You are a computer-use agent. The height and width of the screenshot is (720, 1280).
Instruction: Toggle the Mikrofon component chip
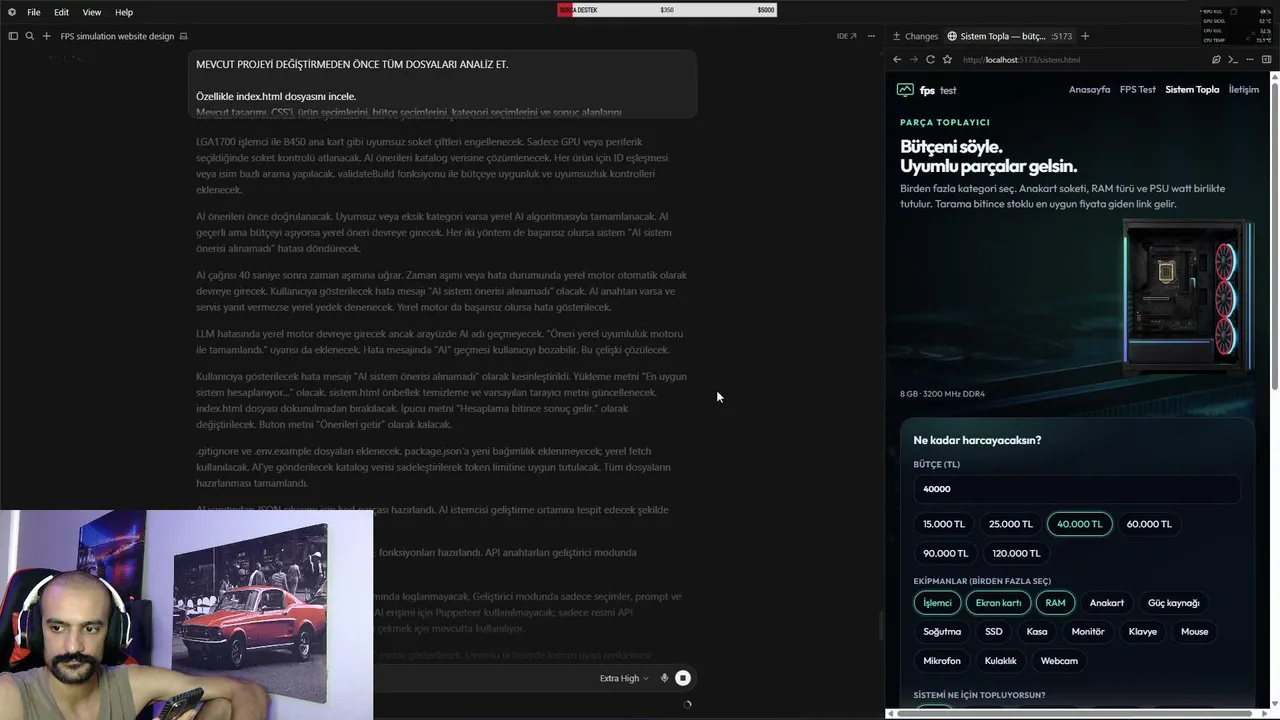(x=942, y=661)
